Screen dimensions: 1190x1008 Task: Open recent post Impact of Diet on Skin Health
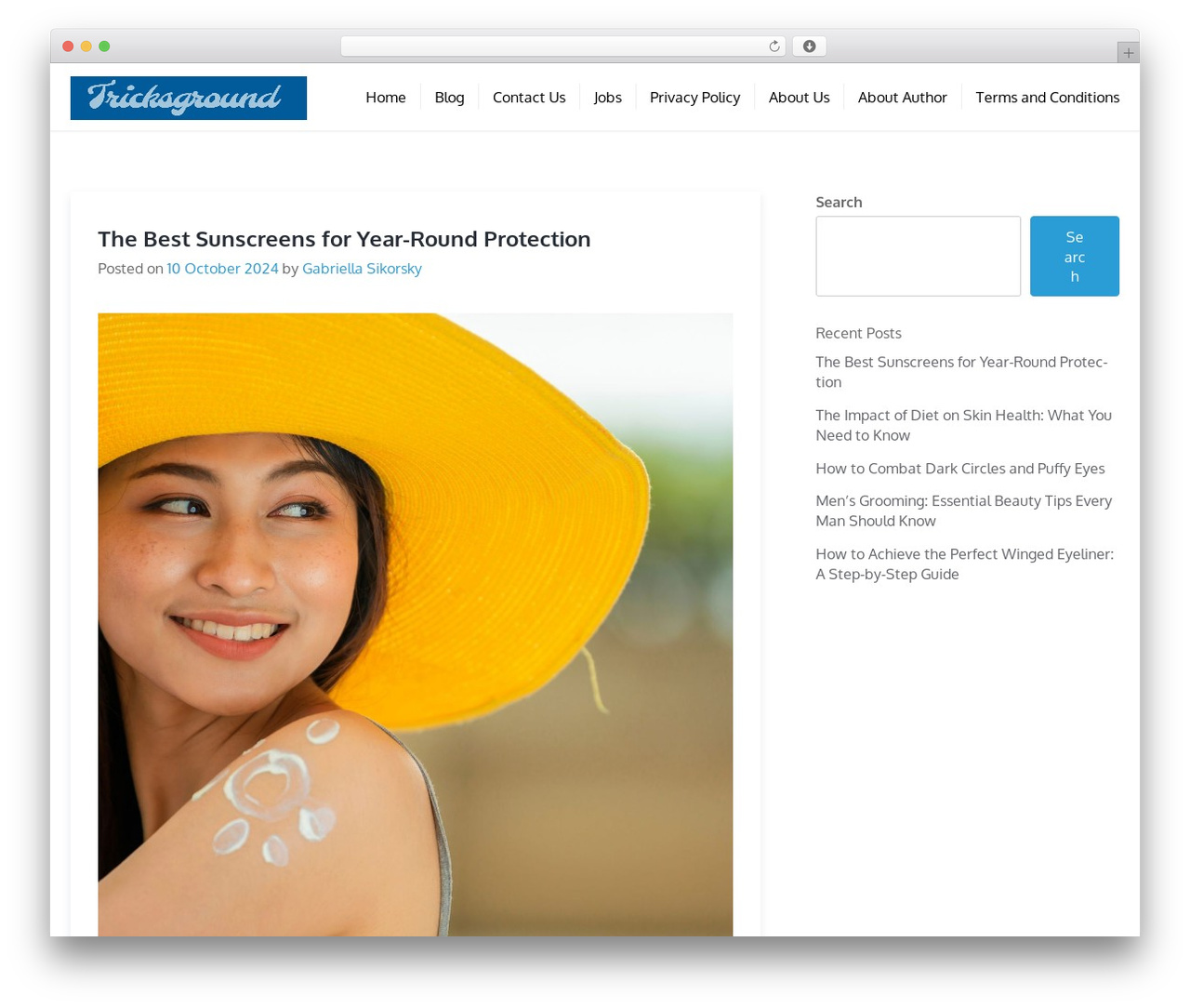[963, 425]
